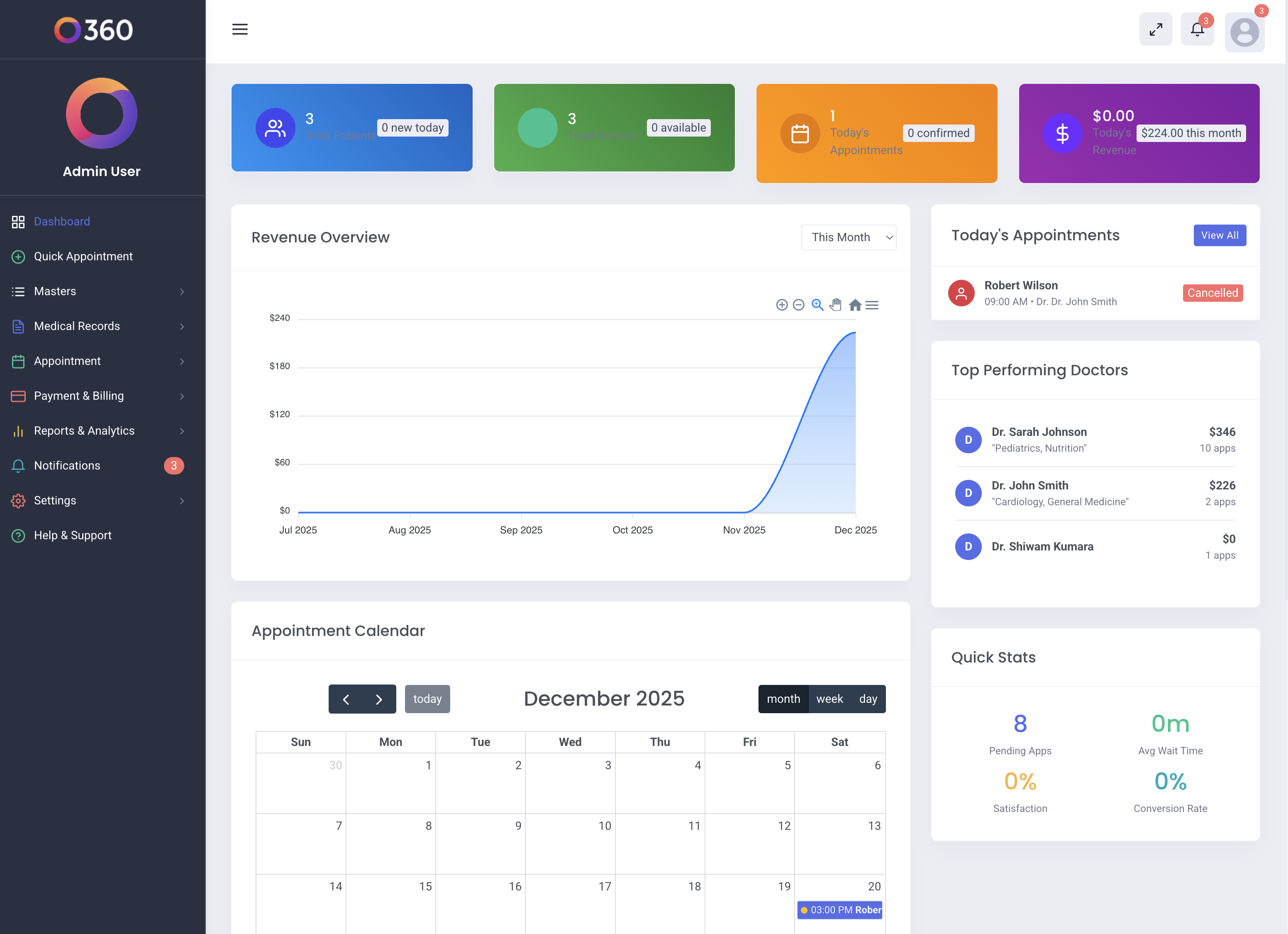
Task: Switch calendar to week view
Action: point(829,699)
